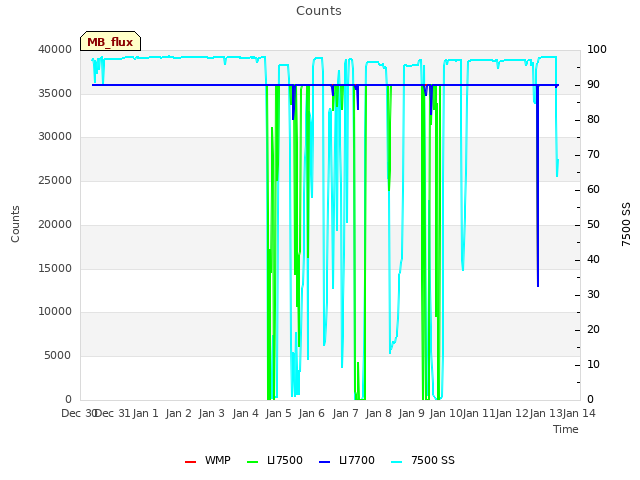
Task: Click the 20 right-axis tick label
Action: click(x=593, y=330)
